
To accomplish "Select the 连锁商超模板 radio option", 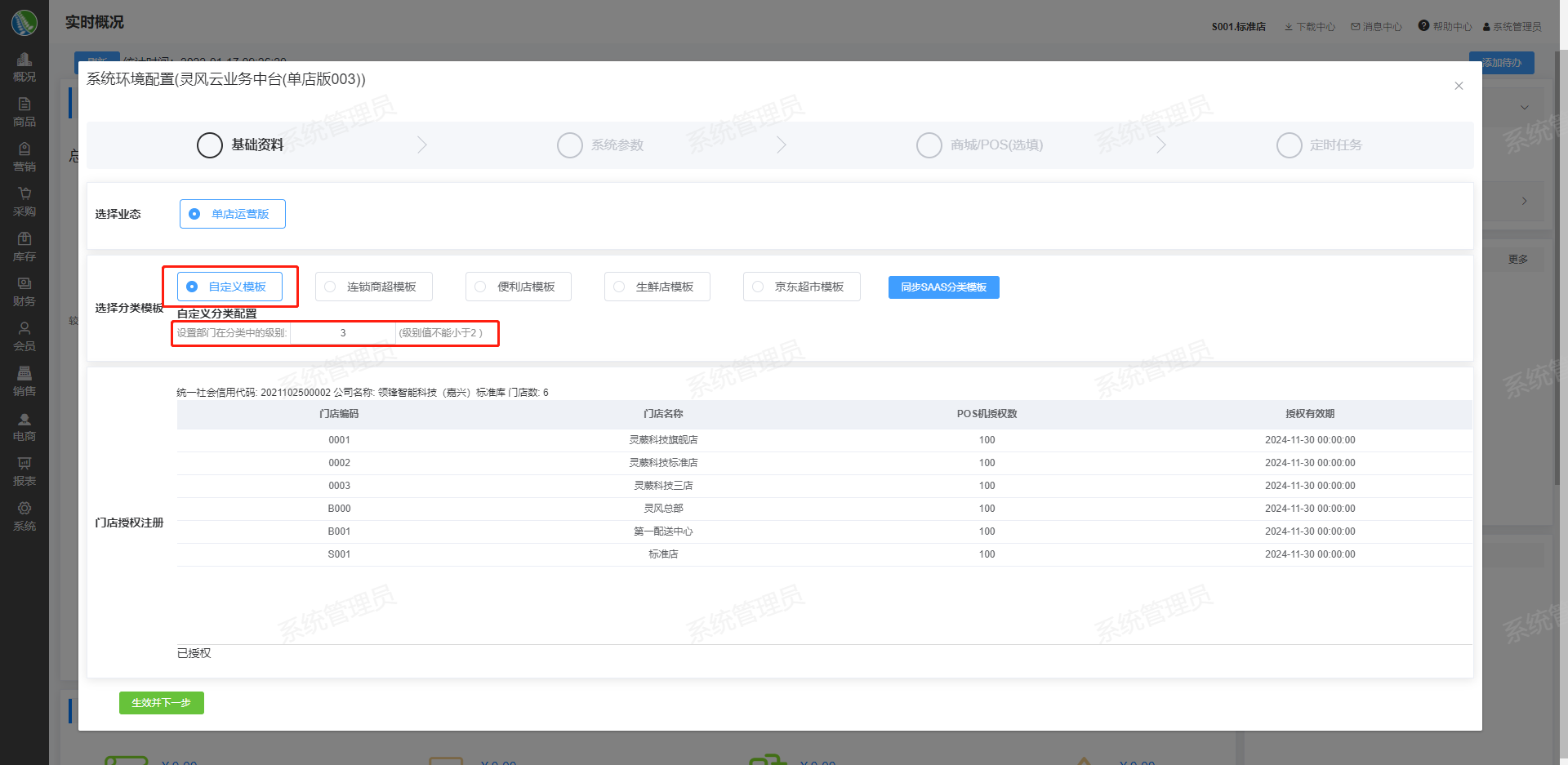I will coord(331,287).
